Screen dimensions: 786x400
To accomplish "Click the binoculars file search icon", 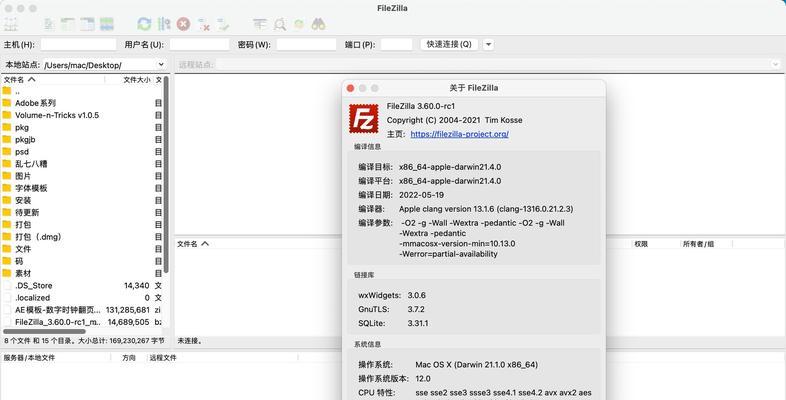I will click(x=318, y=24).
